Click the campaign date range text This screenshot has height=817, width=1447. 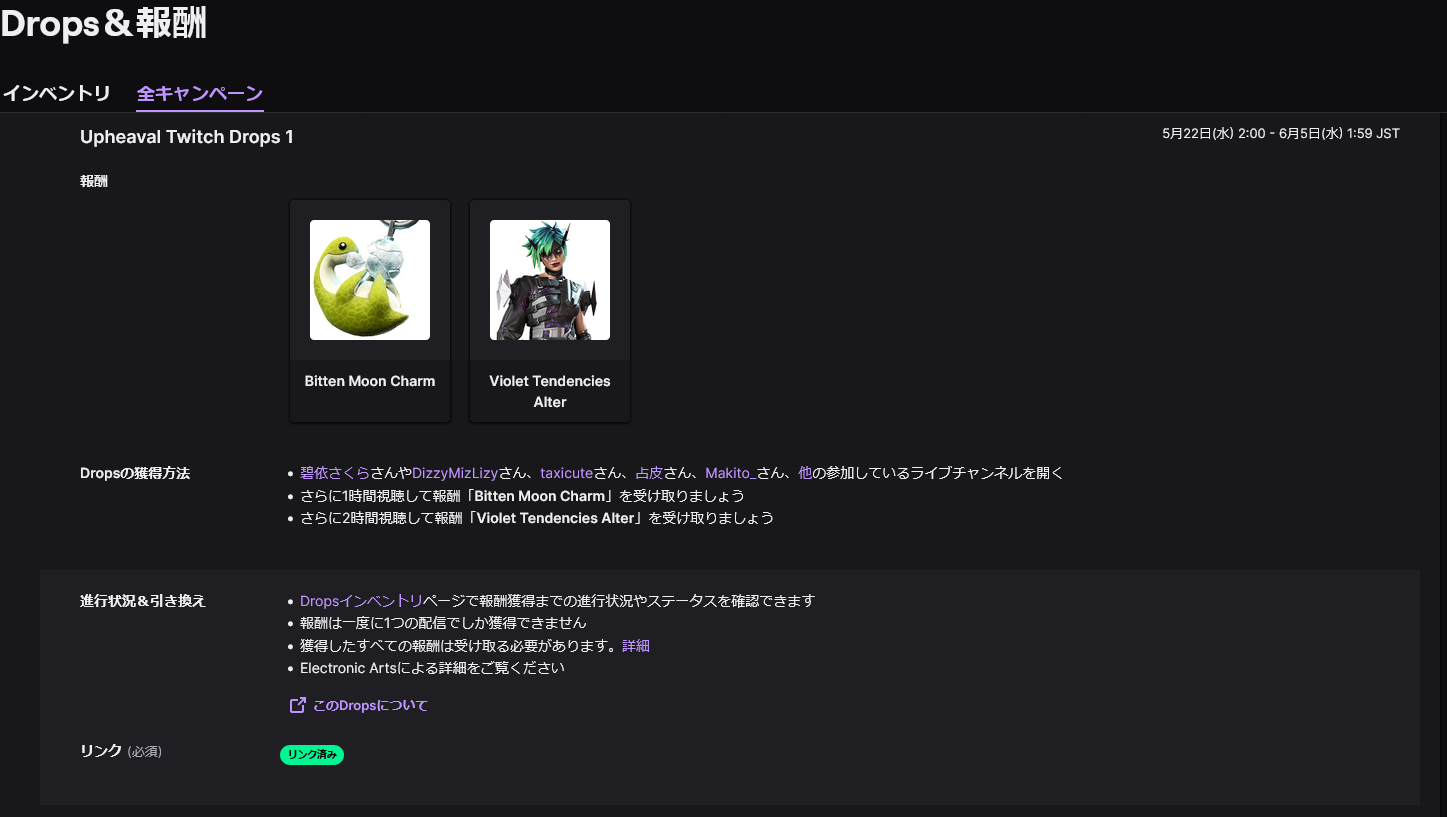(x=1280, y=134)
